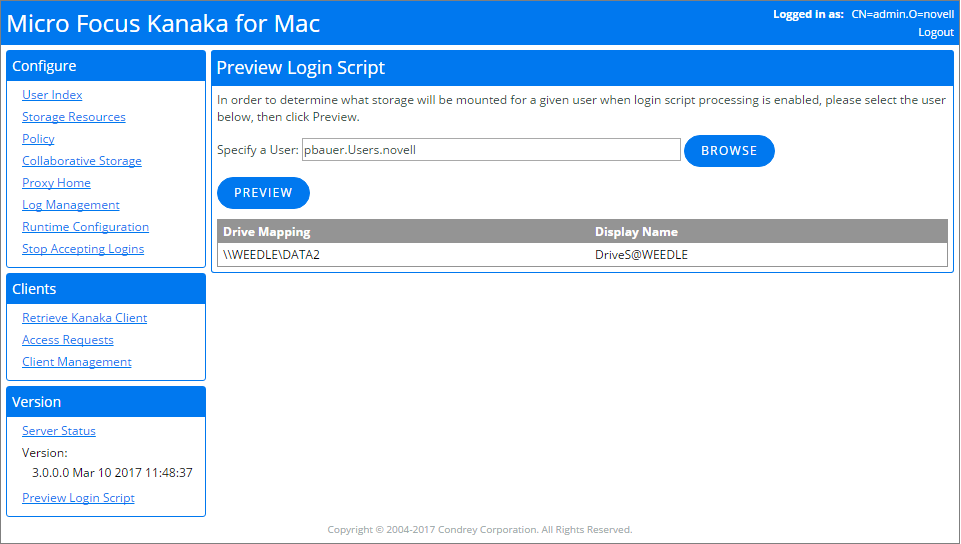The image size is (961, 544).
Task: Click the Clients panel header
Action: (106, 289)
